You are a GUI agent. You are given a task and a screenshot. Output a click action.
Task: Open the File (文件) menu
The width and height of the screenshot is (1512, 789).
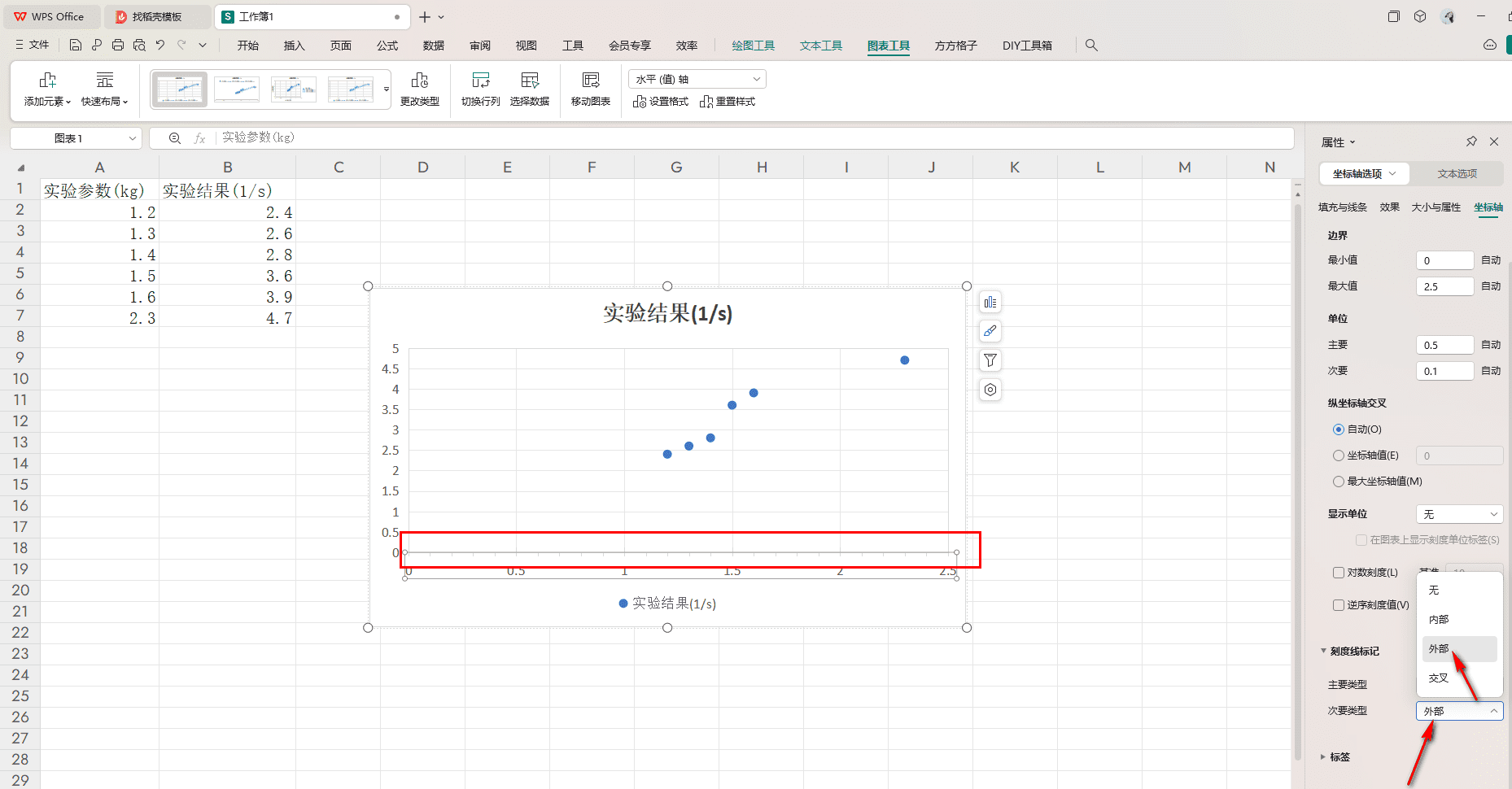click(33, 46)
